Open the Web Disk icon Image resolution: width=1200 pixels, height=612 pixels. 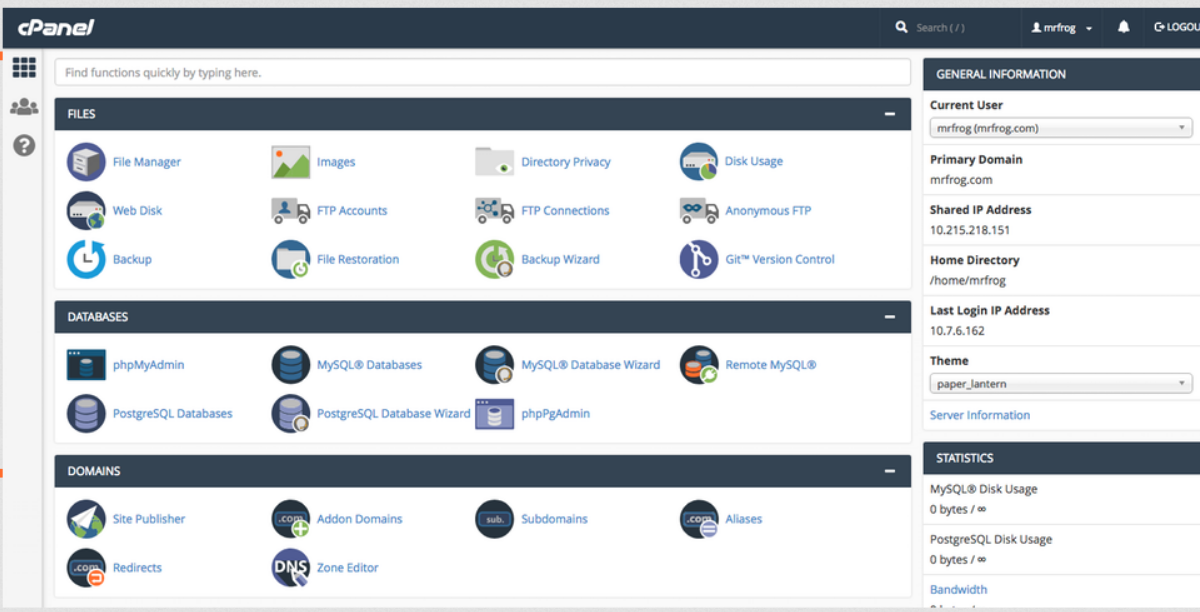click(x=86, y=210)
